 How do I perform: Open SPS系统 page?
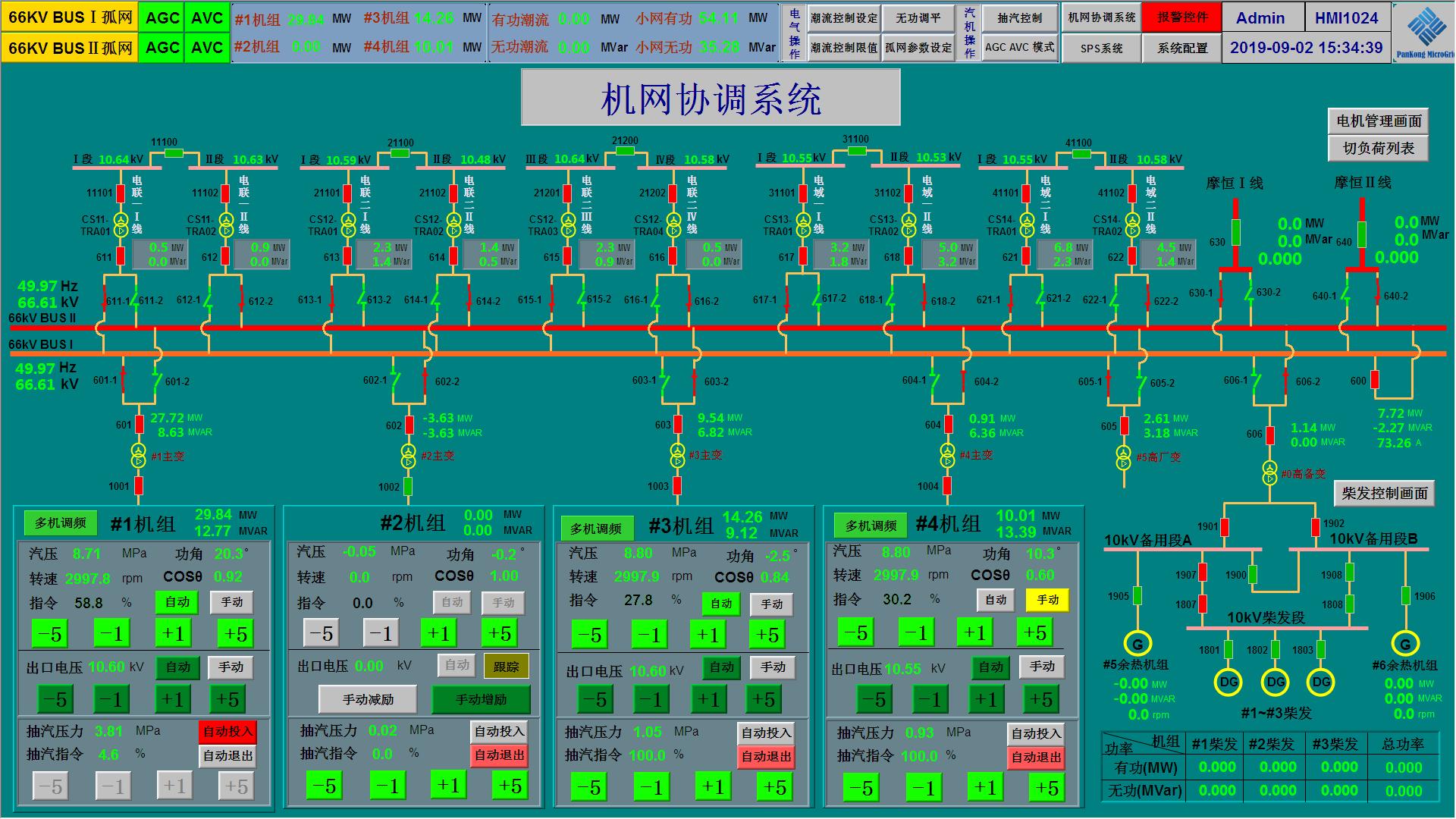tap(1102, 48)
